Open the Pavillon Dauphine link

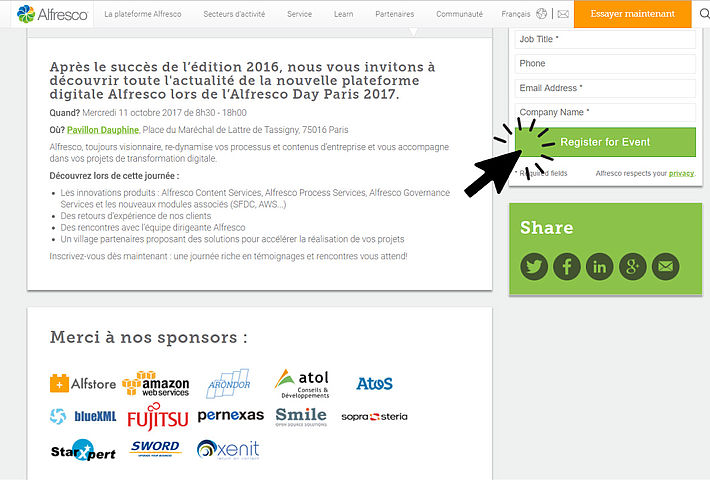[x=103, y=130]
